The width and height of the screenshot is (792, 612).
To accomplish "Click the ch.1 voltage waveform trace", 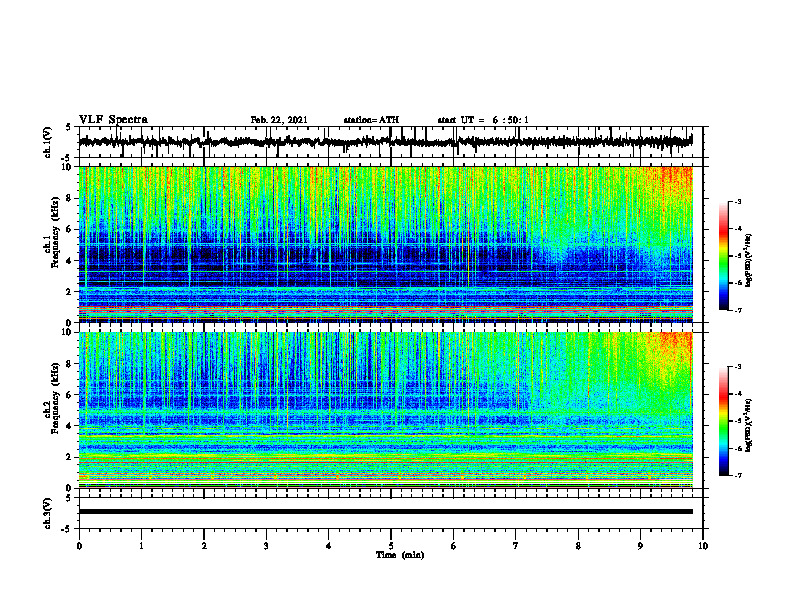I will [385, 142].
